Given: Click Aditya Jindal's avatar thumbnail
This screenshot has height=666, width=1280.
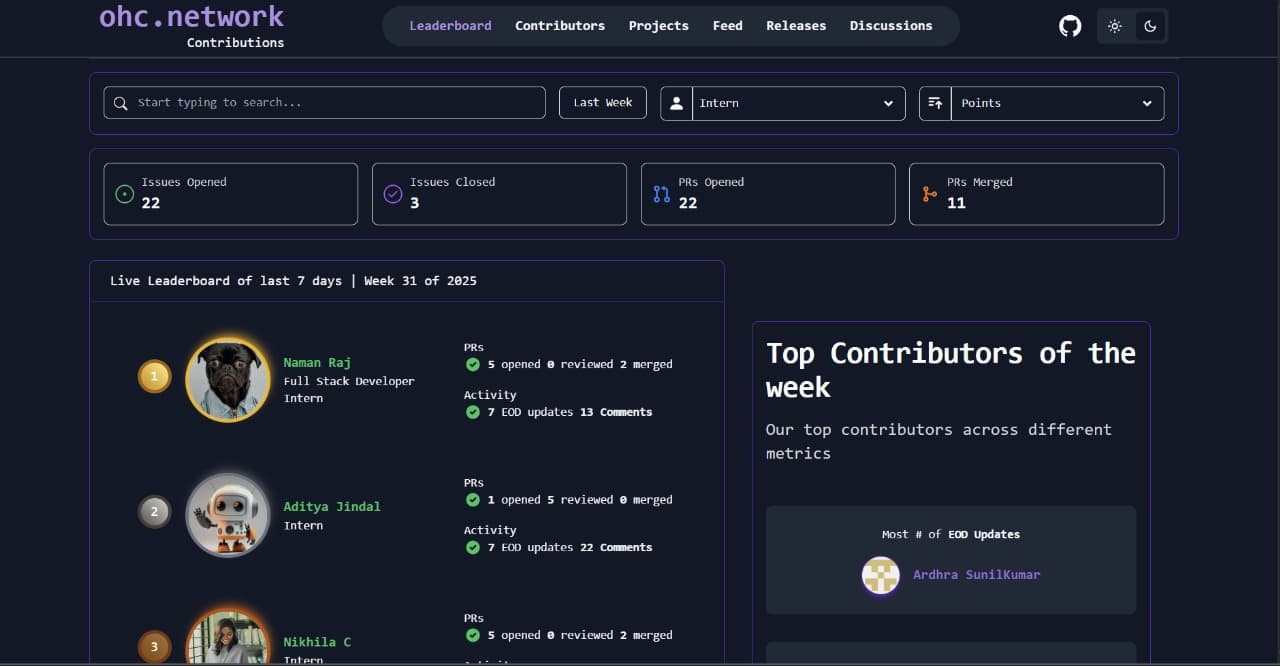Looking at the screenshot, I should click(228, 515).
